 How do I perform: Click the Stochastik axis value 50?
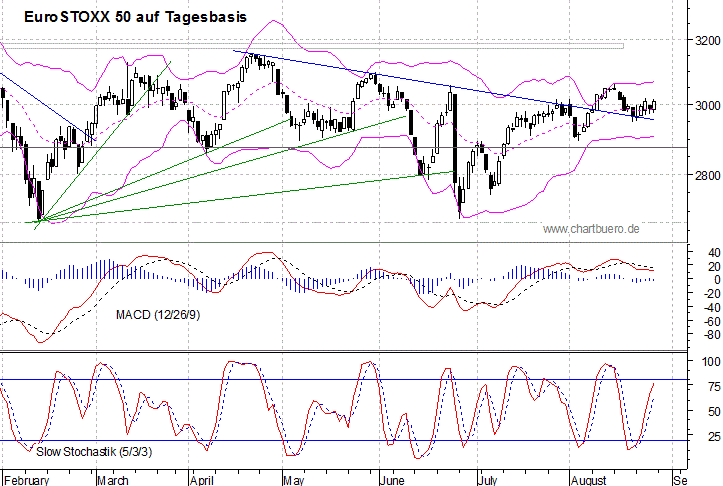(x=714, y=411)
